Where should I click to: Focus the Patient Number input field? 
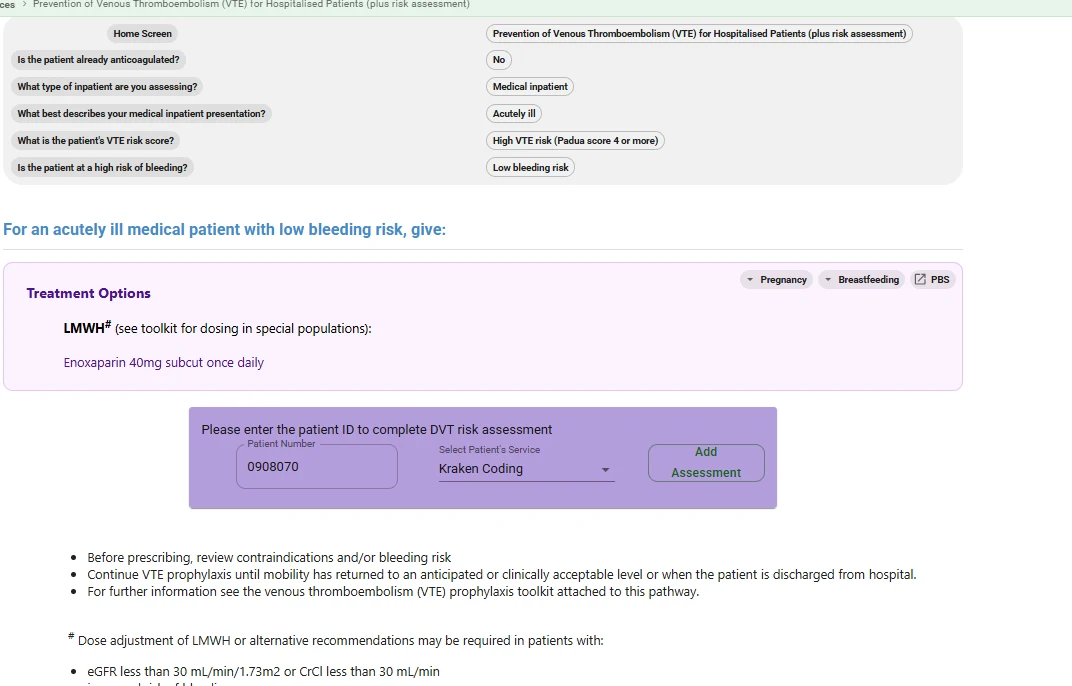(x=317, y=466)
